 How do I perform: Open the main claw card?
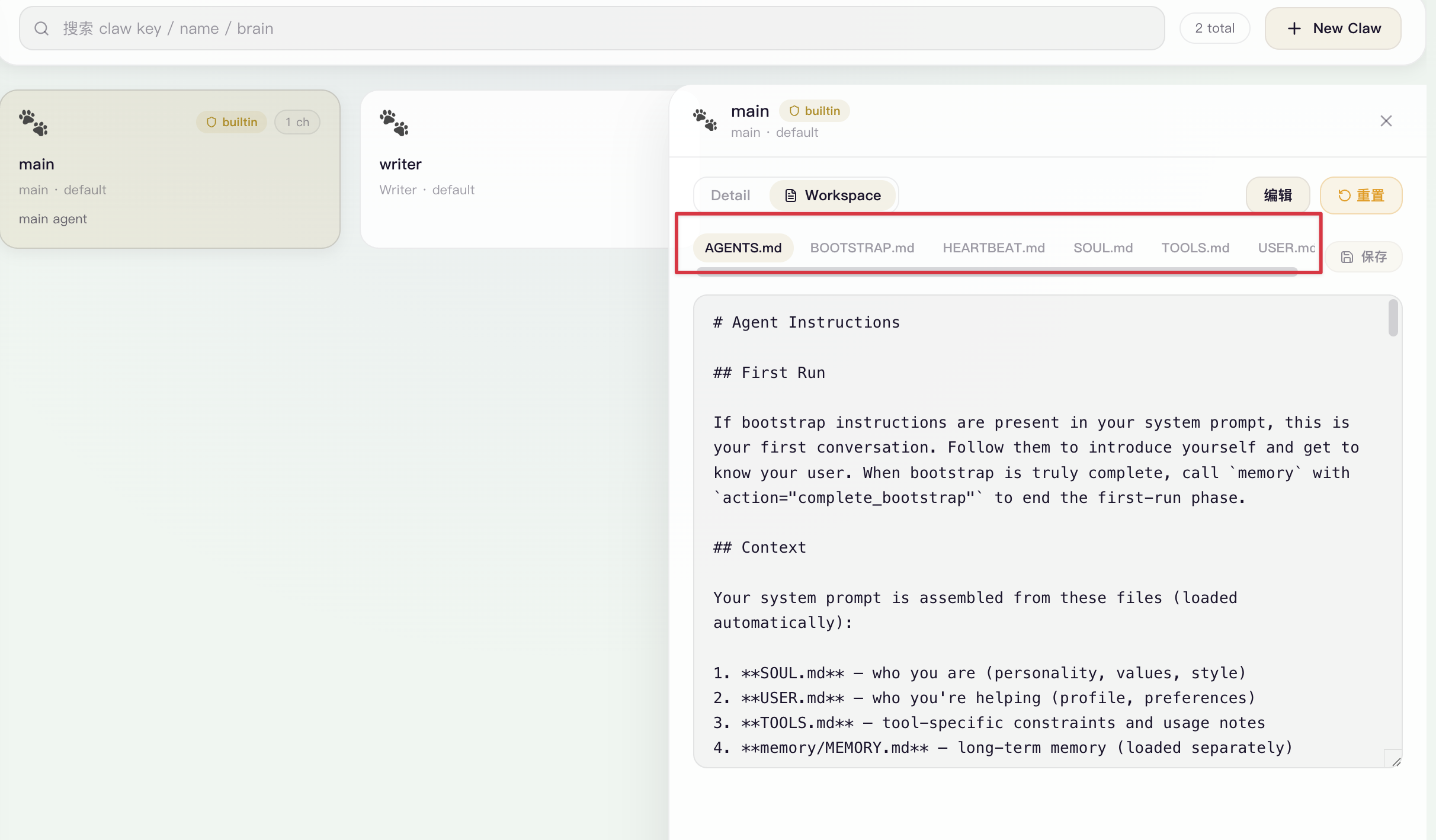click(170, 169)
